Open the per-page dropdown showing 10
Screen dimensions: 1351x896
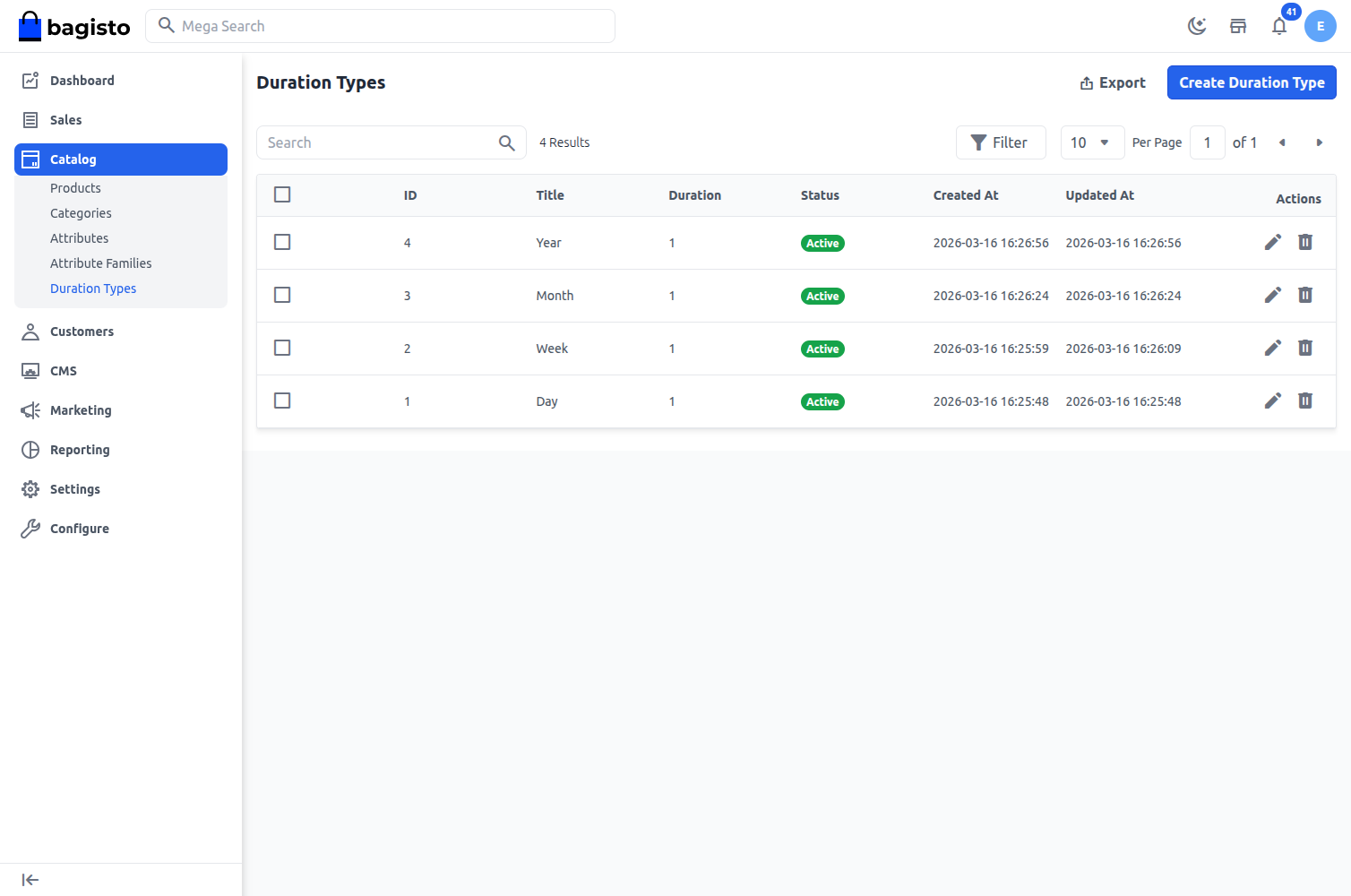coord(1092,142)
